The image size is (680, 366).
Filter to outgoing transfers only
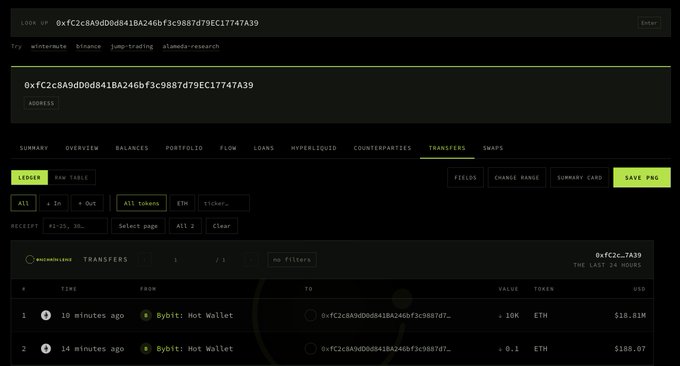click(x=87, y=203)
